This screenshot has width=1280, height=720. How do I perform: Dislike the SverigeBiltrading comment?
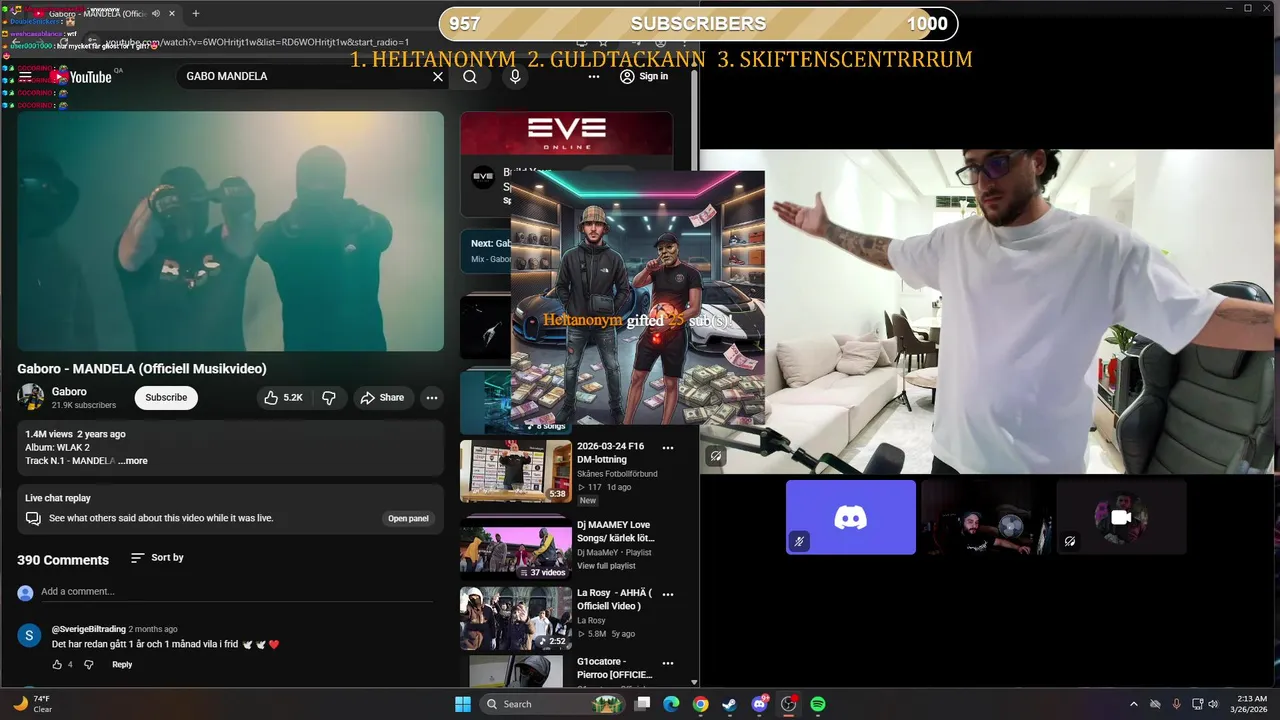88,664
